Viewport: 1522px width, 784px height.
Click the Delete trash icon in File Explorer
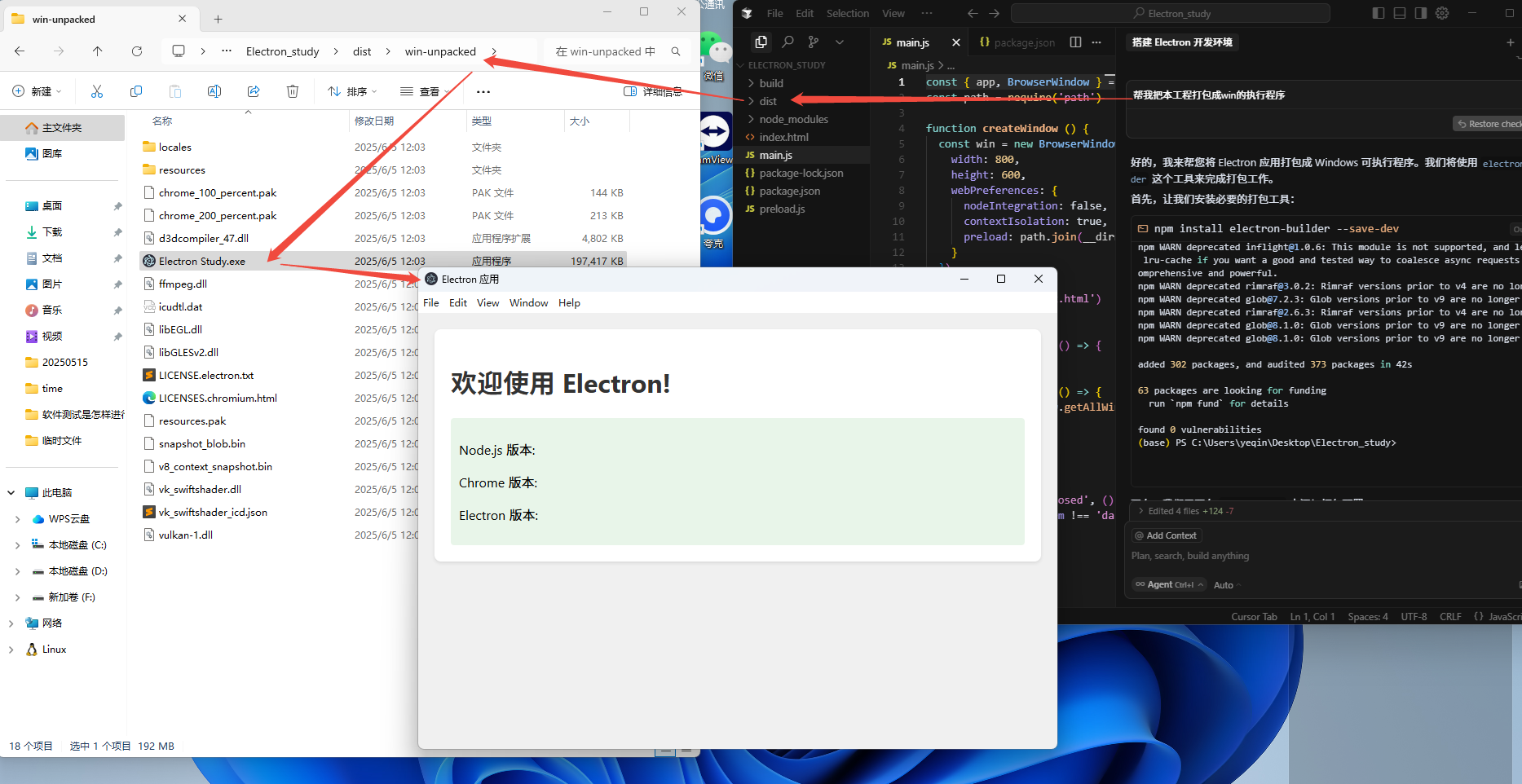pyautogui.click(x=293, y=91)
